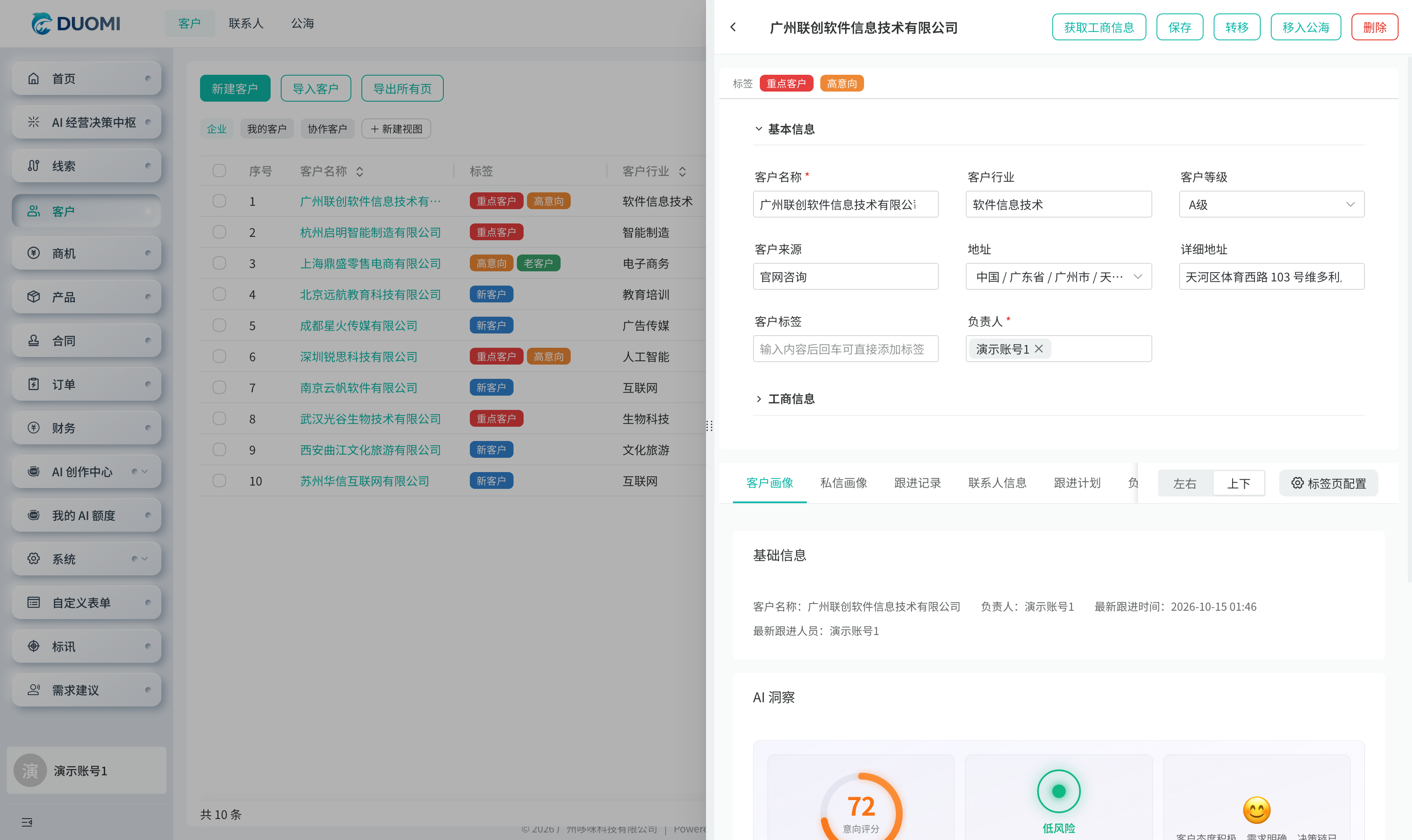This screenshot has width=1412, height=840.
Task: Click the back arrow in detail panel
Action: click(x=733, y=26)
